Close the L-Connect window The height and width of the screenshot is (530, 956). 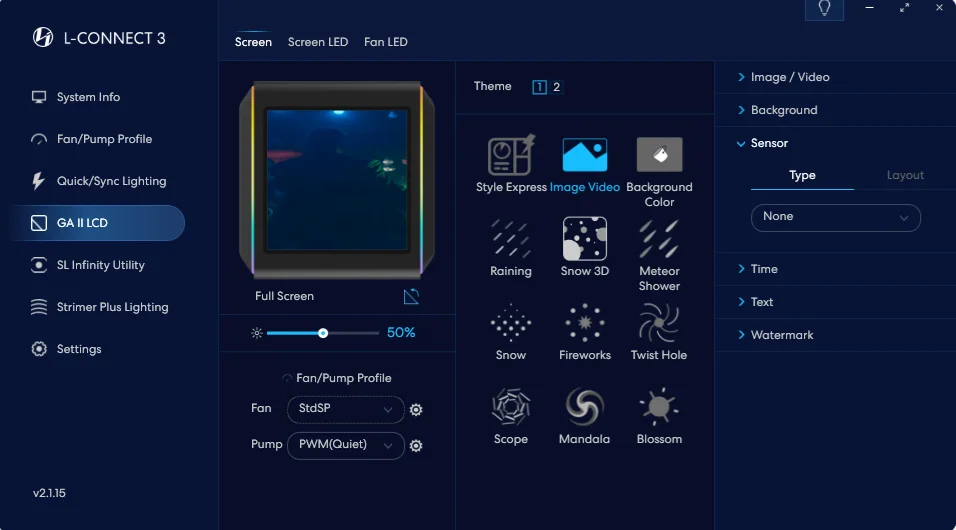coord(939,8)
